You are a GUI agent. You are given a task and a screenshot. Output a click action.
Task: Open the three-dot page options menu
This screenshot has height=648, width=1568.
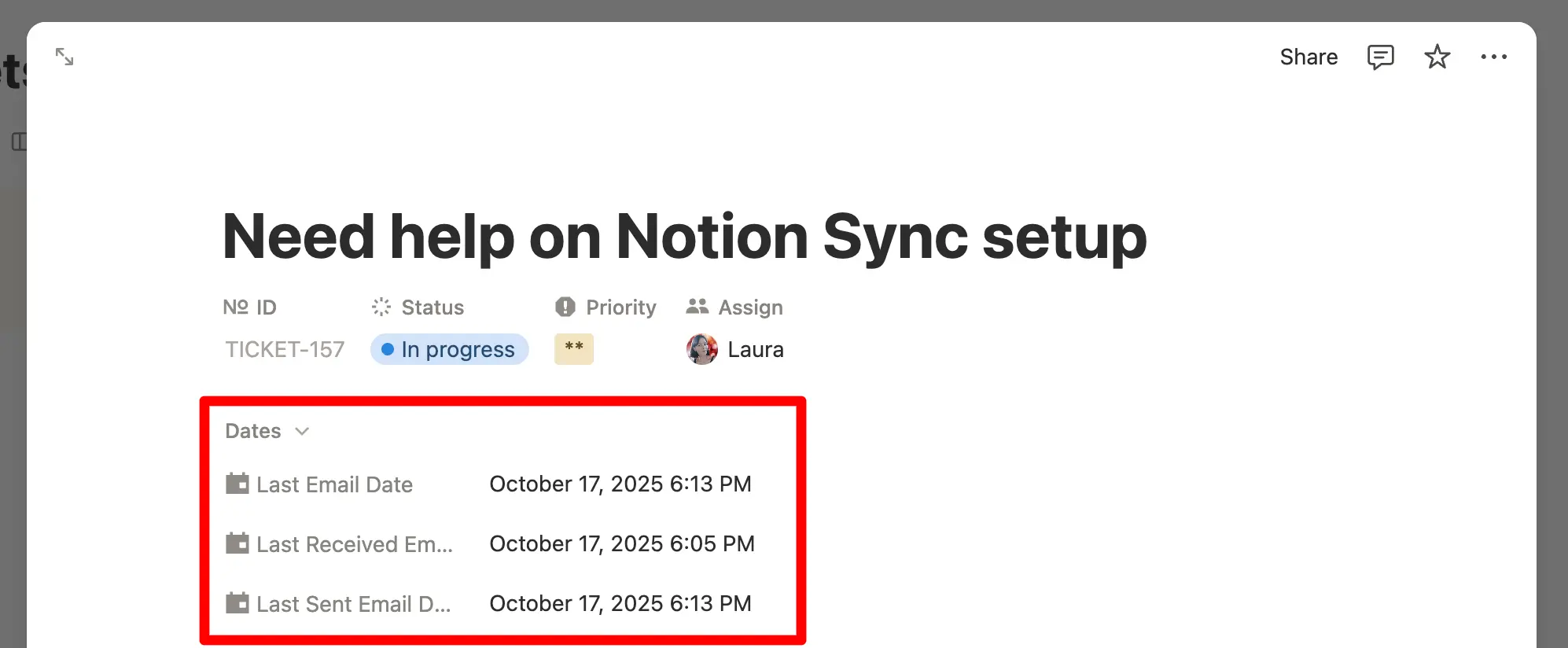pyautogui.click(x=1494, y=56)
